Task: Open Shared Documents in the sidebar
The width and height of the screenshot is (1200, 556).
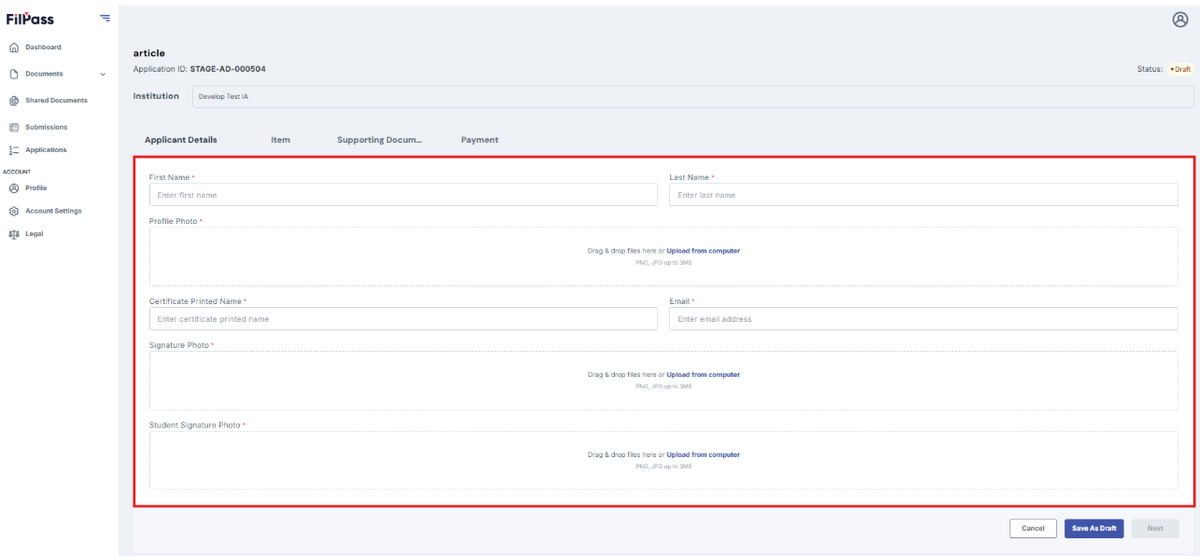Action: click(x=56, y=101)
